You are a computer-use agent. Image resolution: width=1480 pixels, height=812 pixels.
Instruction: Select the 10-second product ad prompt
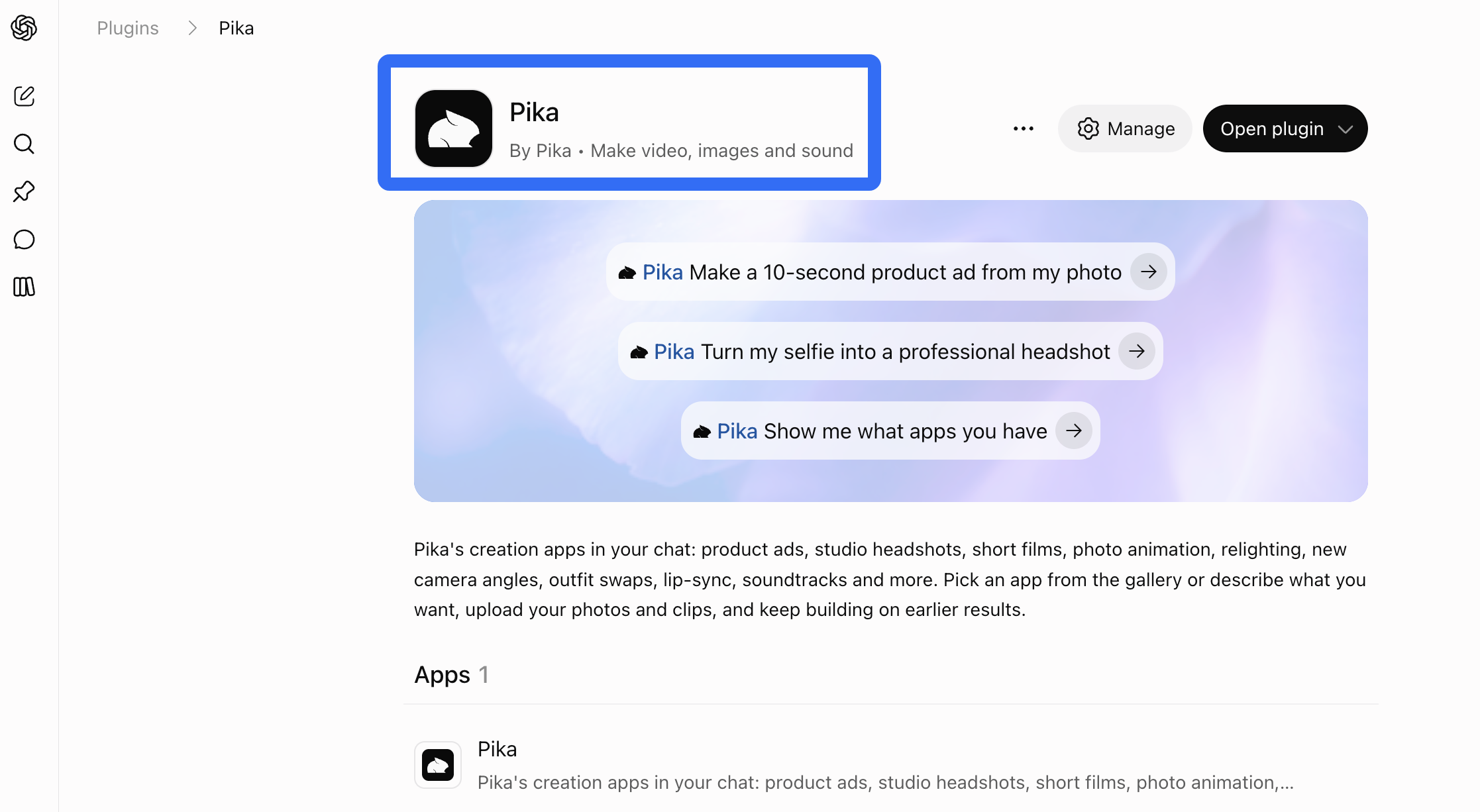click(x=890, y=272)
